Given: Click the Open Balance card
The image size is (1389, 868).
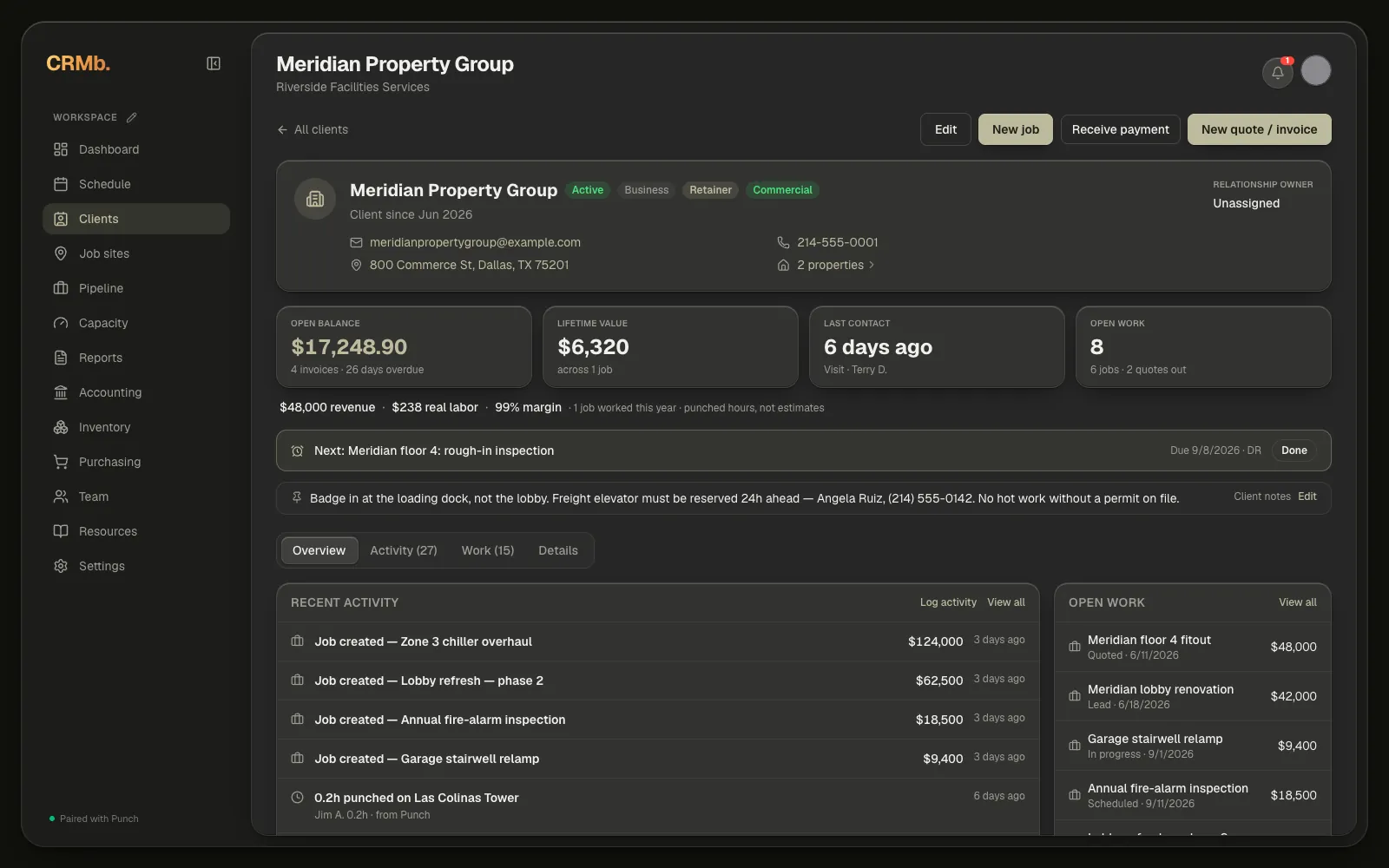Looking at the screenshot, I should [x=404, y=346].
